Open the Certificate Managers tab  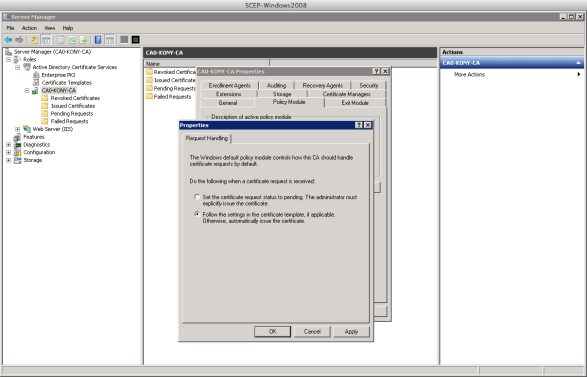347,94
